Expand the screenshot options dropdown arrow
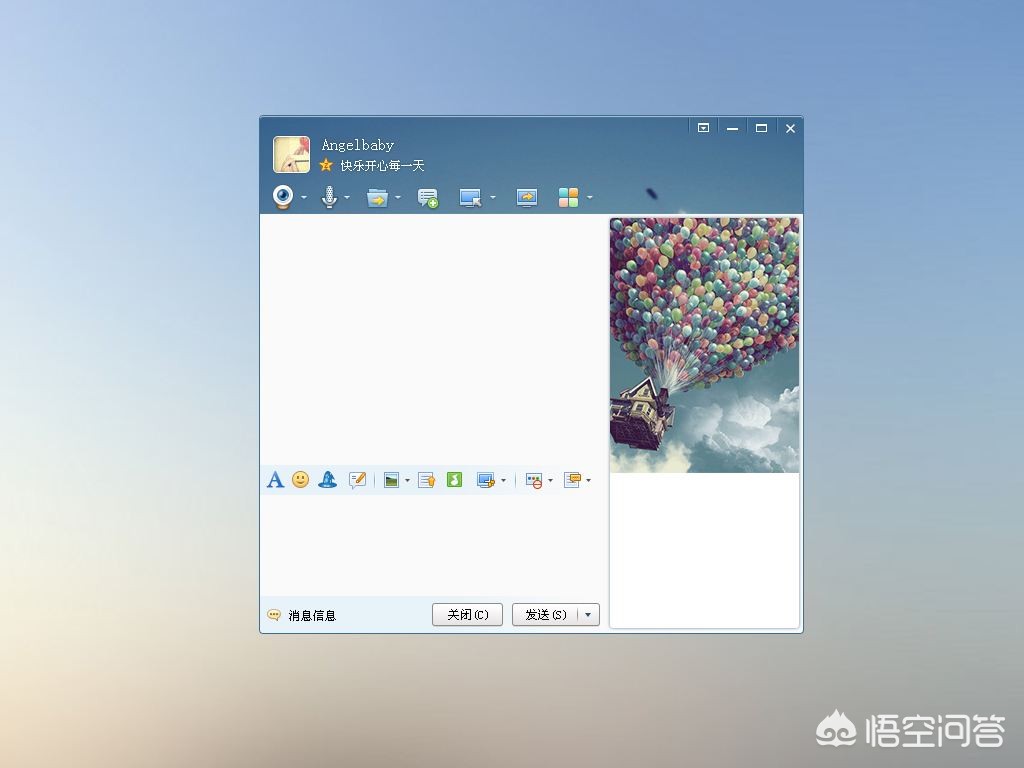1024x768 pixels. [x=503, y=481]
